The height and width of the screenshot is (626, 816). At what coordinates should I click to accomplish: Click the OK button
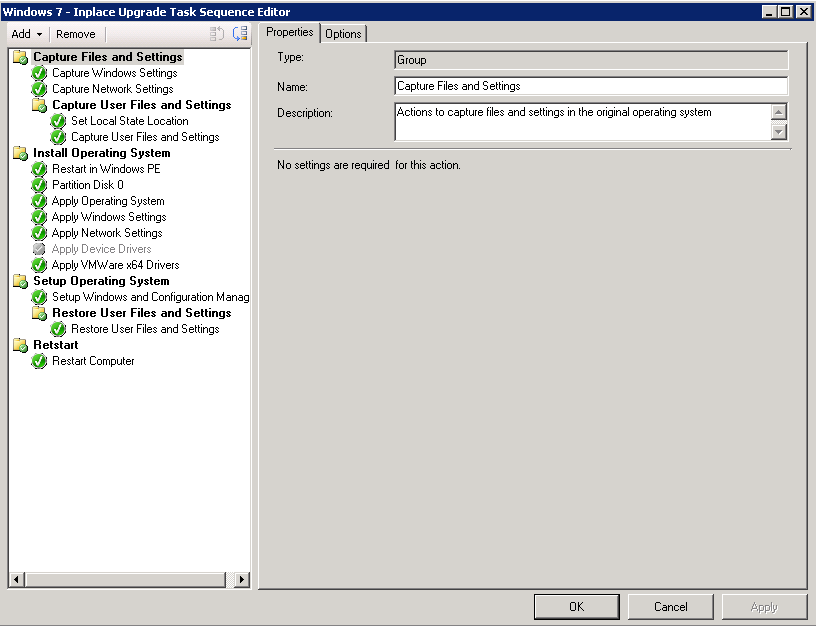tap(576, 606)
